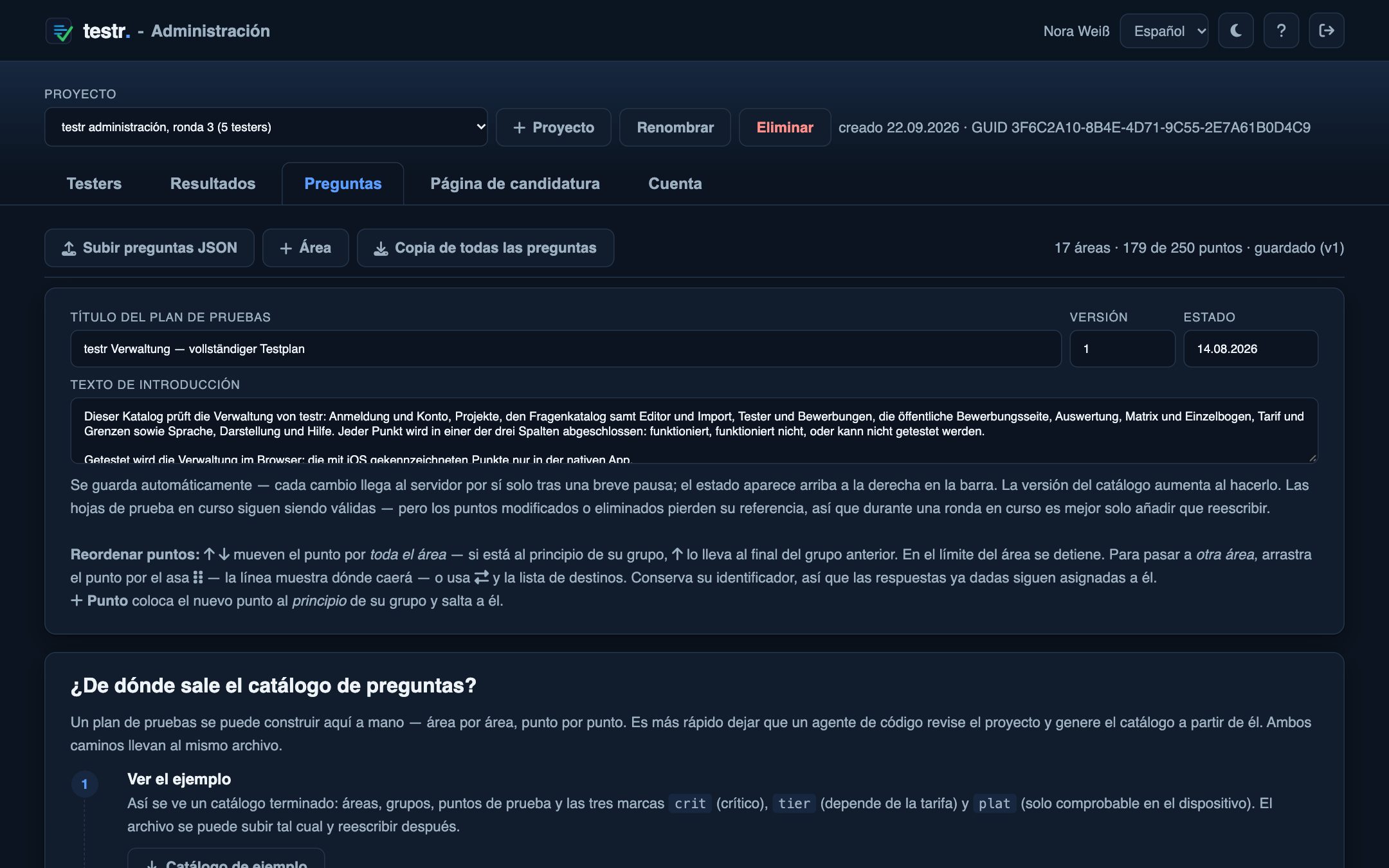
Task: Expand the project selector dropdown
Action: [266, 127]
